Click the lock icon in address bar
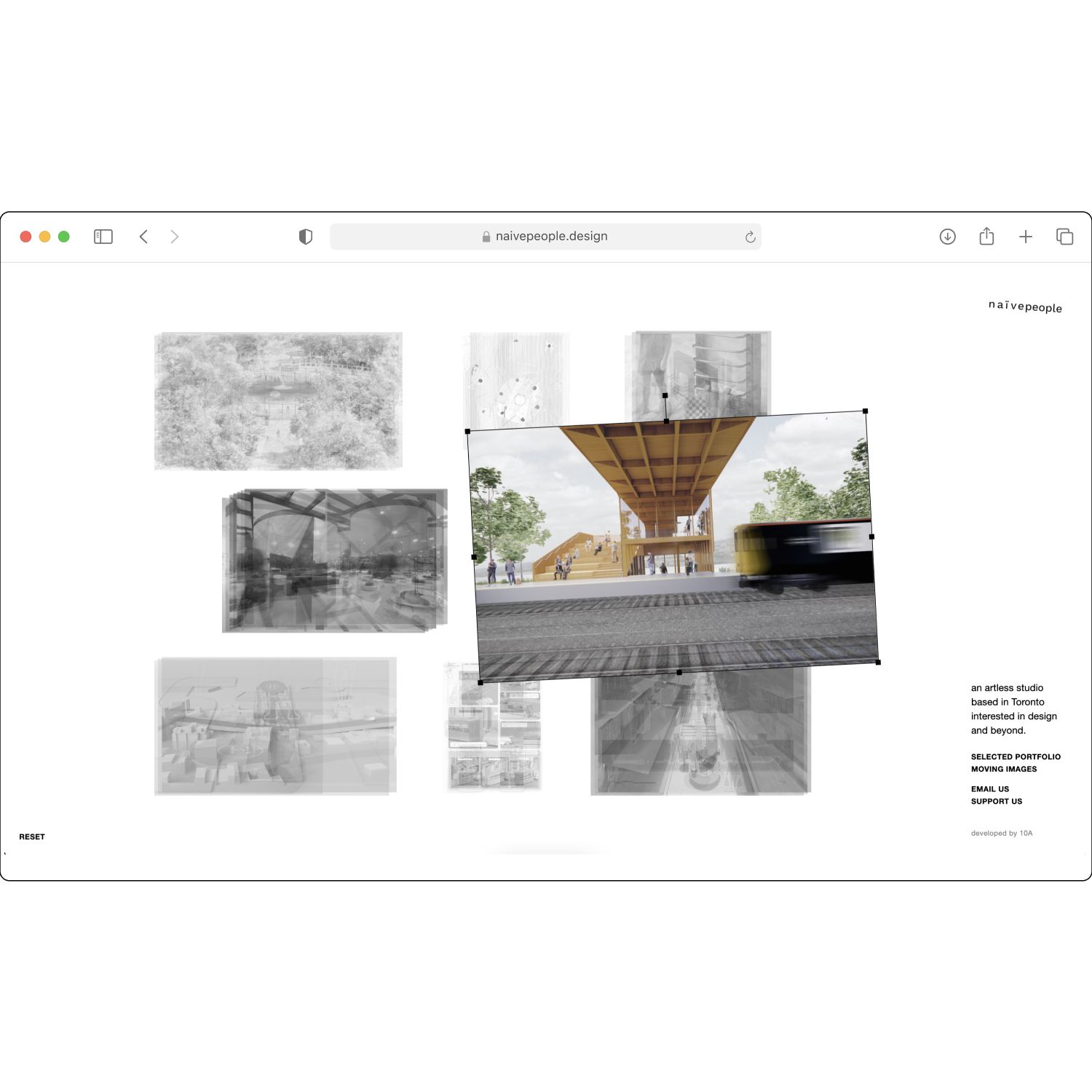This screenshot has height=1092, width=1092. coord(486,237)
